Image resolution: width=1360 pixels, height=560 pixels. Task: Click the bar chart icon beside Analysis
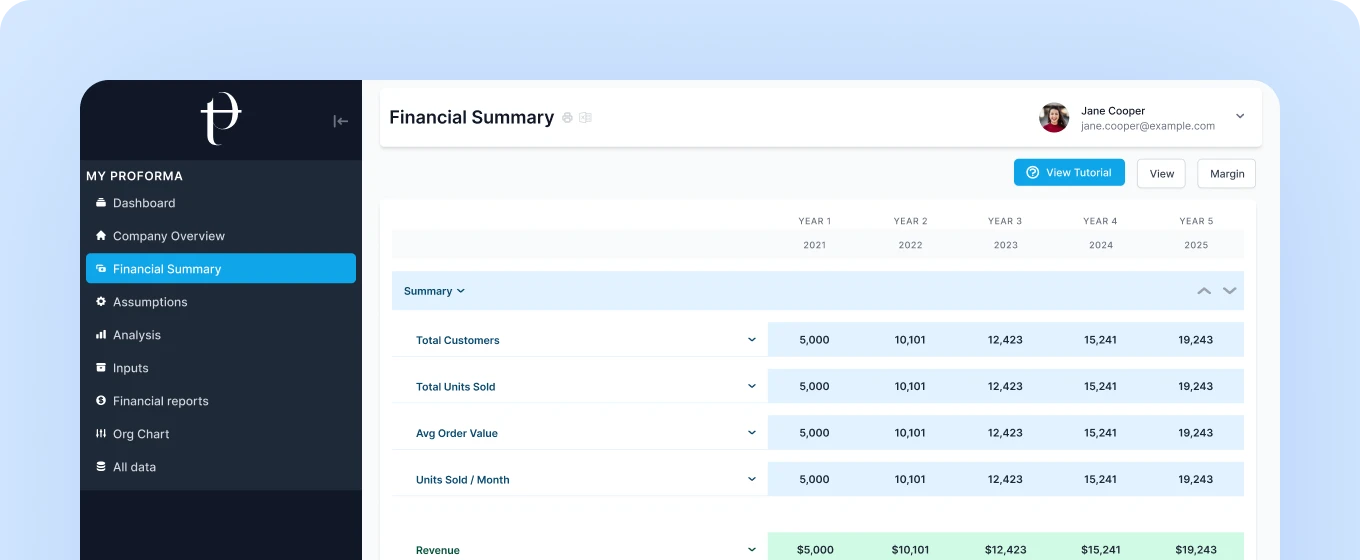[101, 335]
